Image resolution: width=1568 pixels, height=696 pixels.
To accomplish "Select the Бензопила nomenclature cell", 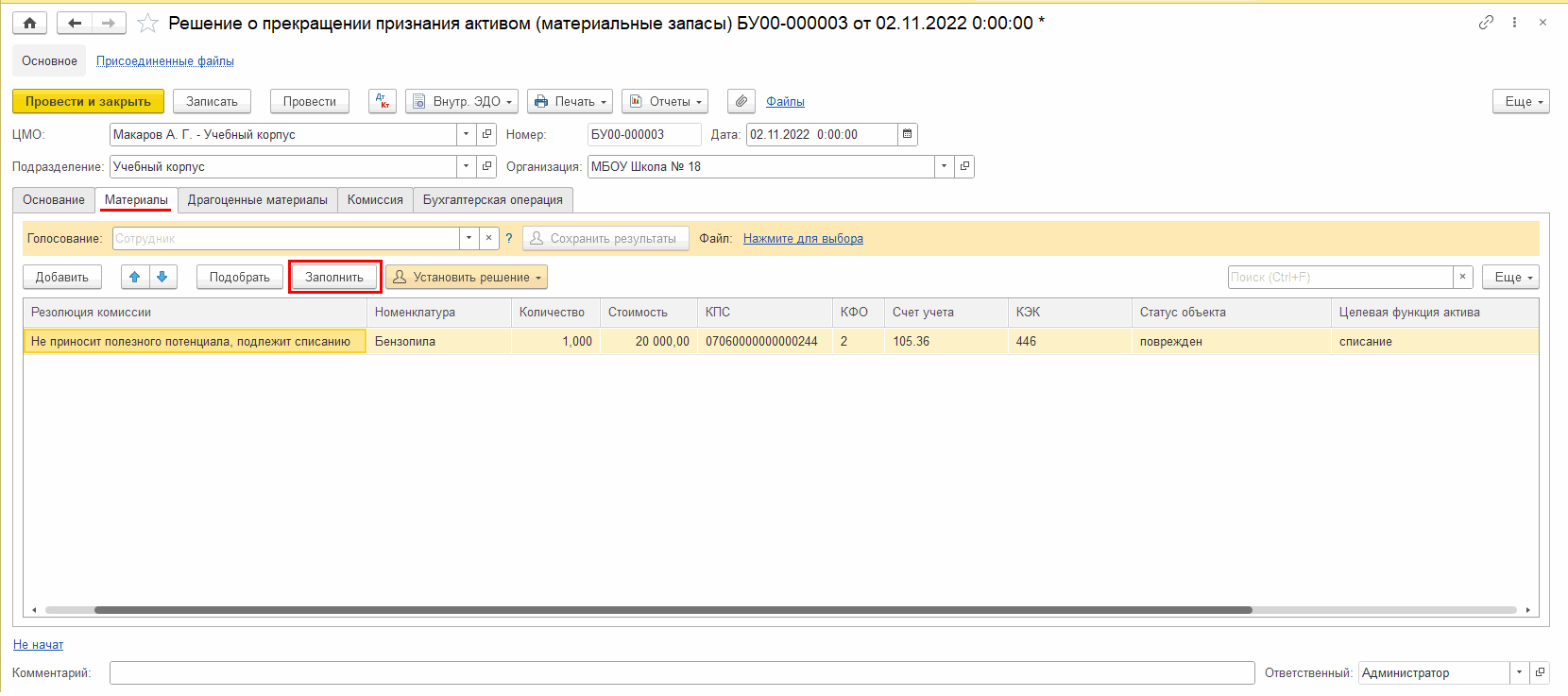I will pyautogui.click(x=439, y=341).
